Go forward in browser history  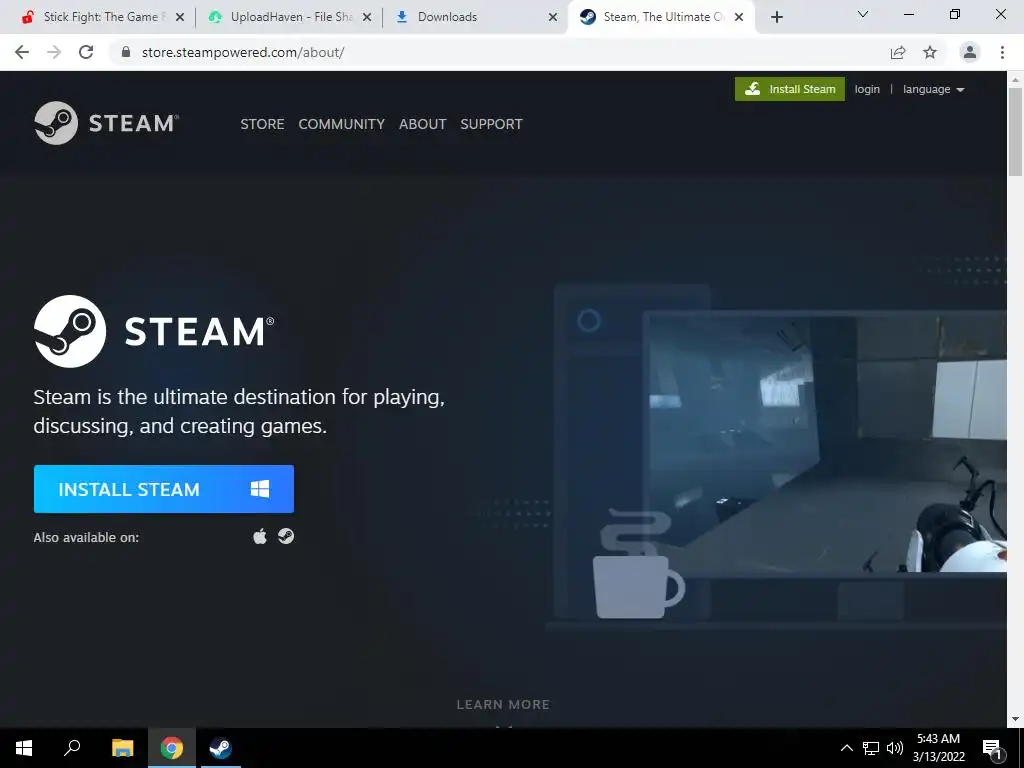54,52
